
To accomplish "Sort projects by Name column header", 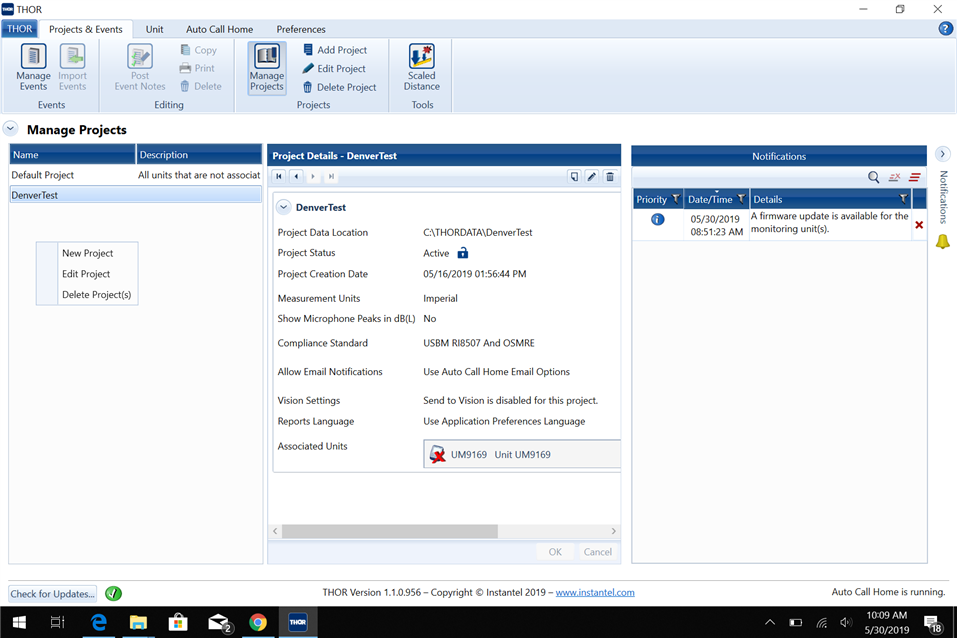I will 72,155.
